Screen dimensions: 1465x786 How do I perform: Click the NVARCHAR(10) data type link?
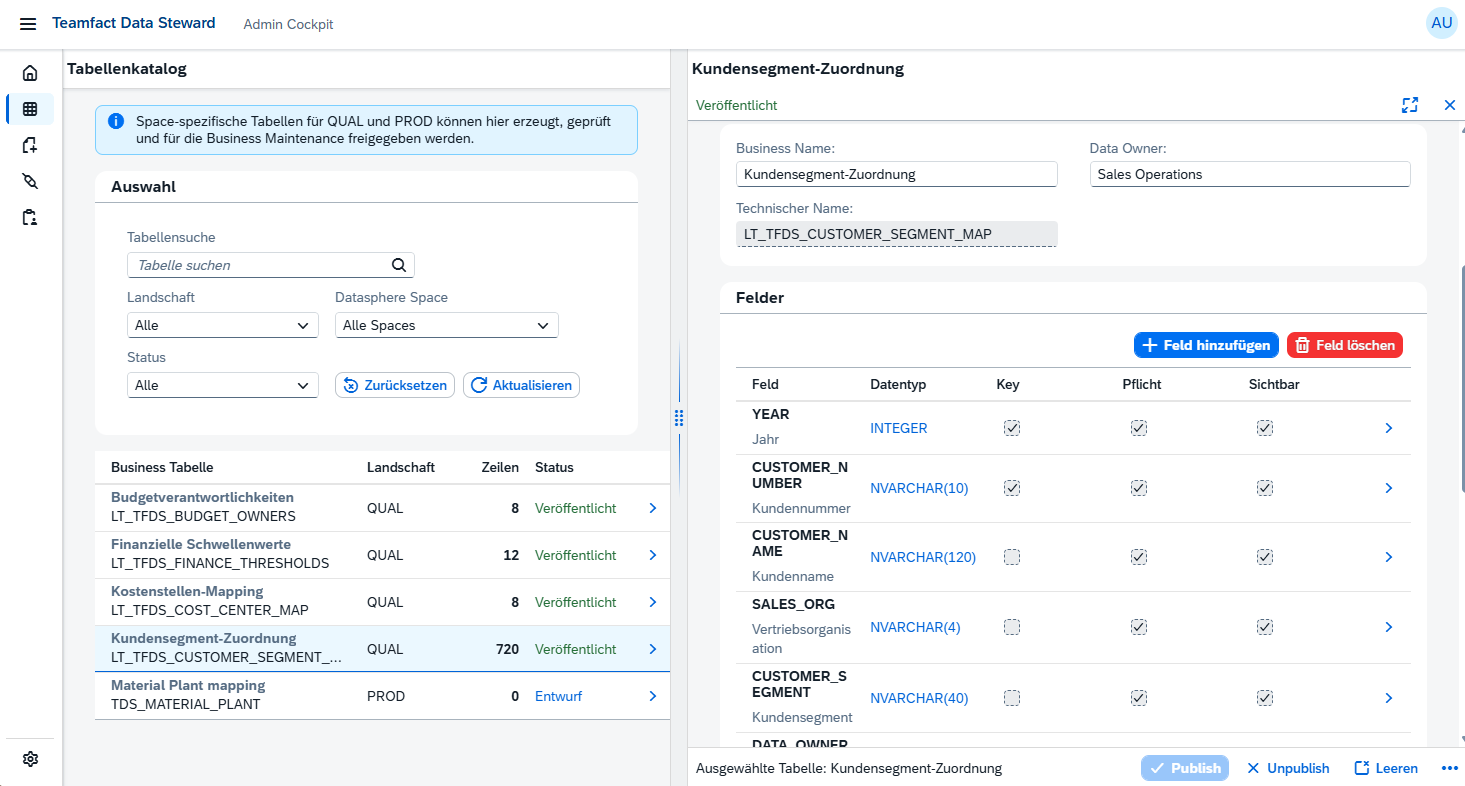coord(919,488)
